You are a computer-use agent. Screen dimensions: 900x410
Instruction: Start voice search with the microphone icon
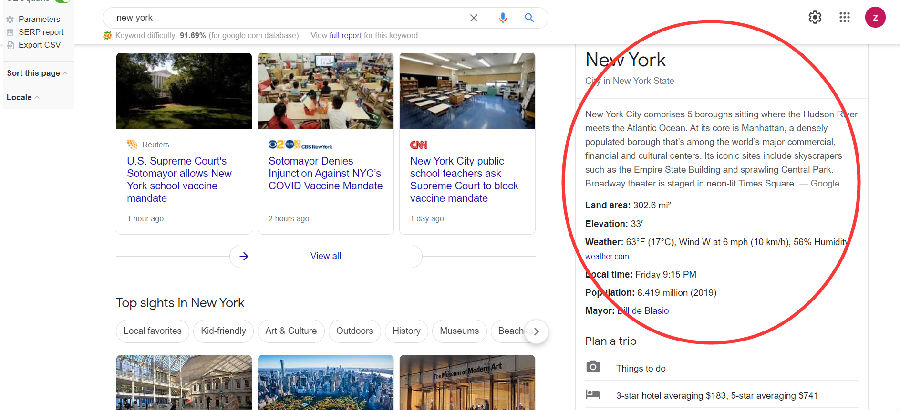pyautogui.click(x=503, y=18)
